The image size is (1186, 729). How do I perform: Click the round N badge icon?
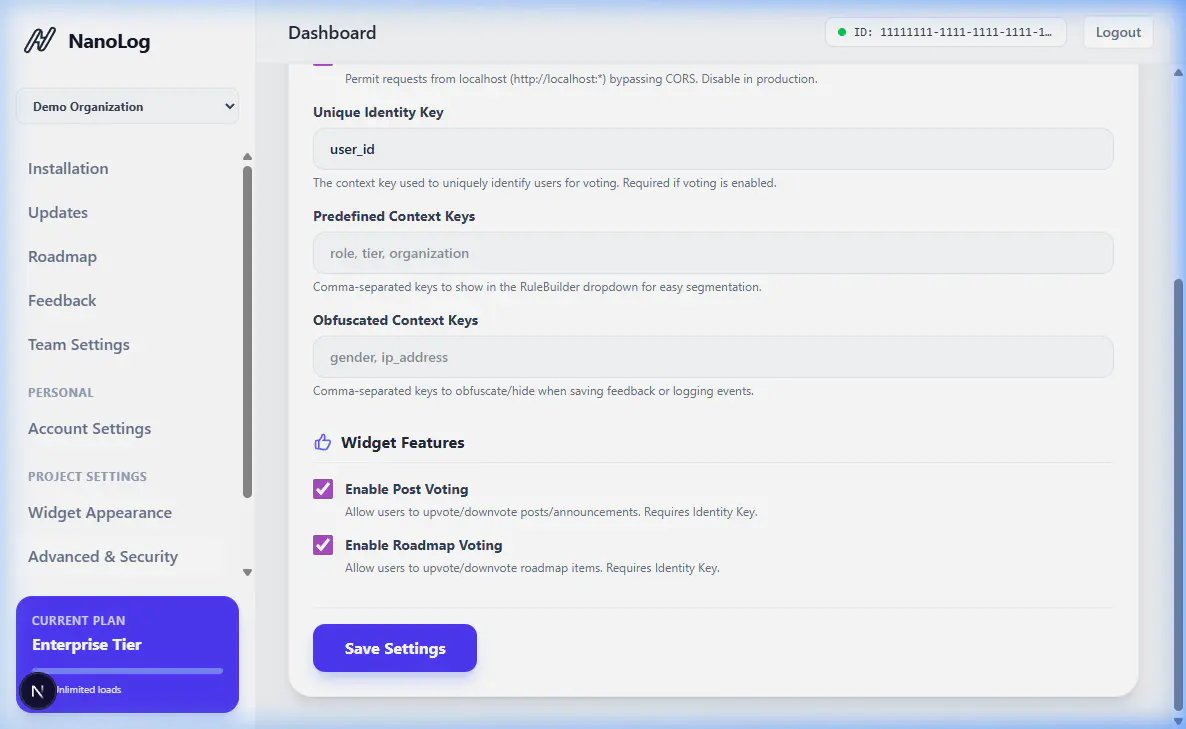click(37, 691)
